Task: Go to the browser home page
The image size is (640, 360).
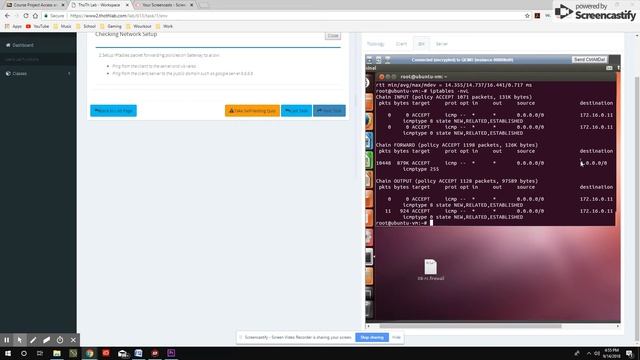Action: pos(35,16)
